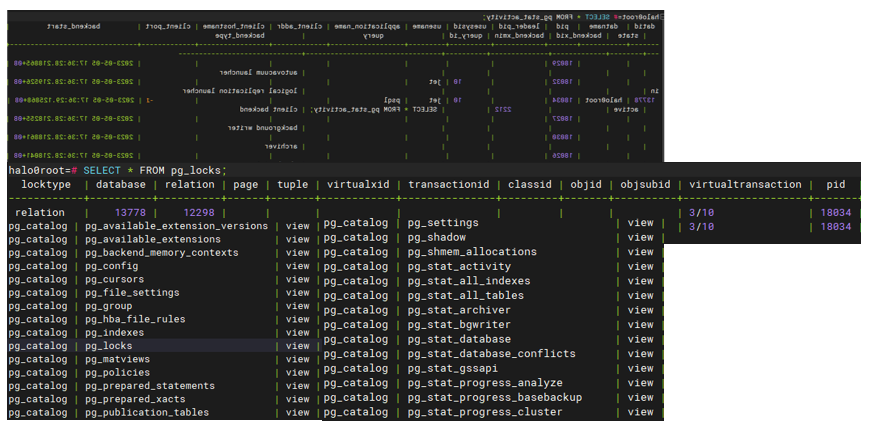Select the 'pg_prepared_statements' entry
Image resolution: width=872 pixels, height=430 pixels.
point(150,386)
